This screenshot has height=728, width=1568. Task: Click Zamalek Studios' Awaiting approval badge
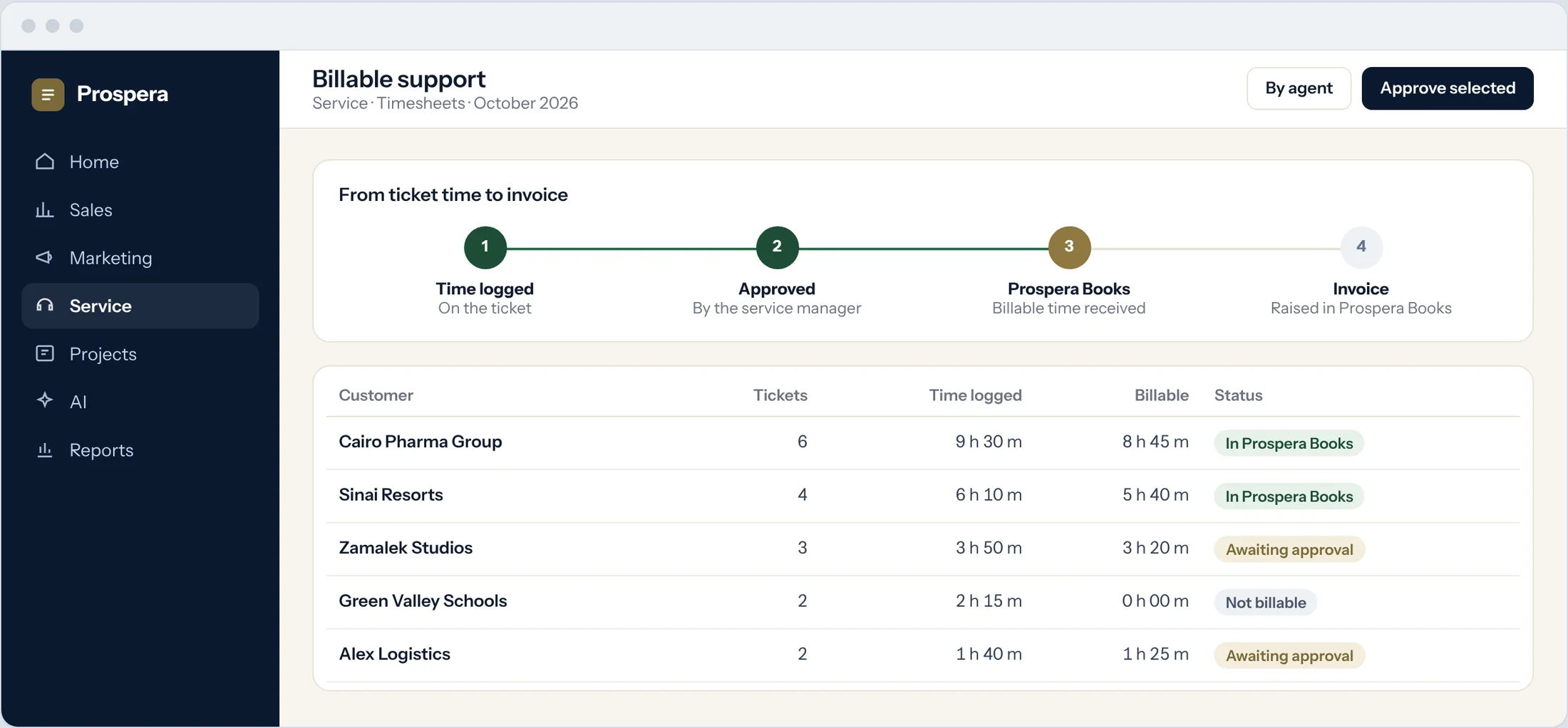click(x=1289, y=549)
